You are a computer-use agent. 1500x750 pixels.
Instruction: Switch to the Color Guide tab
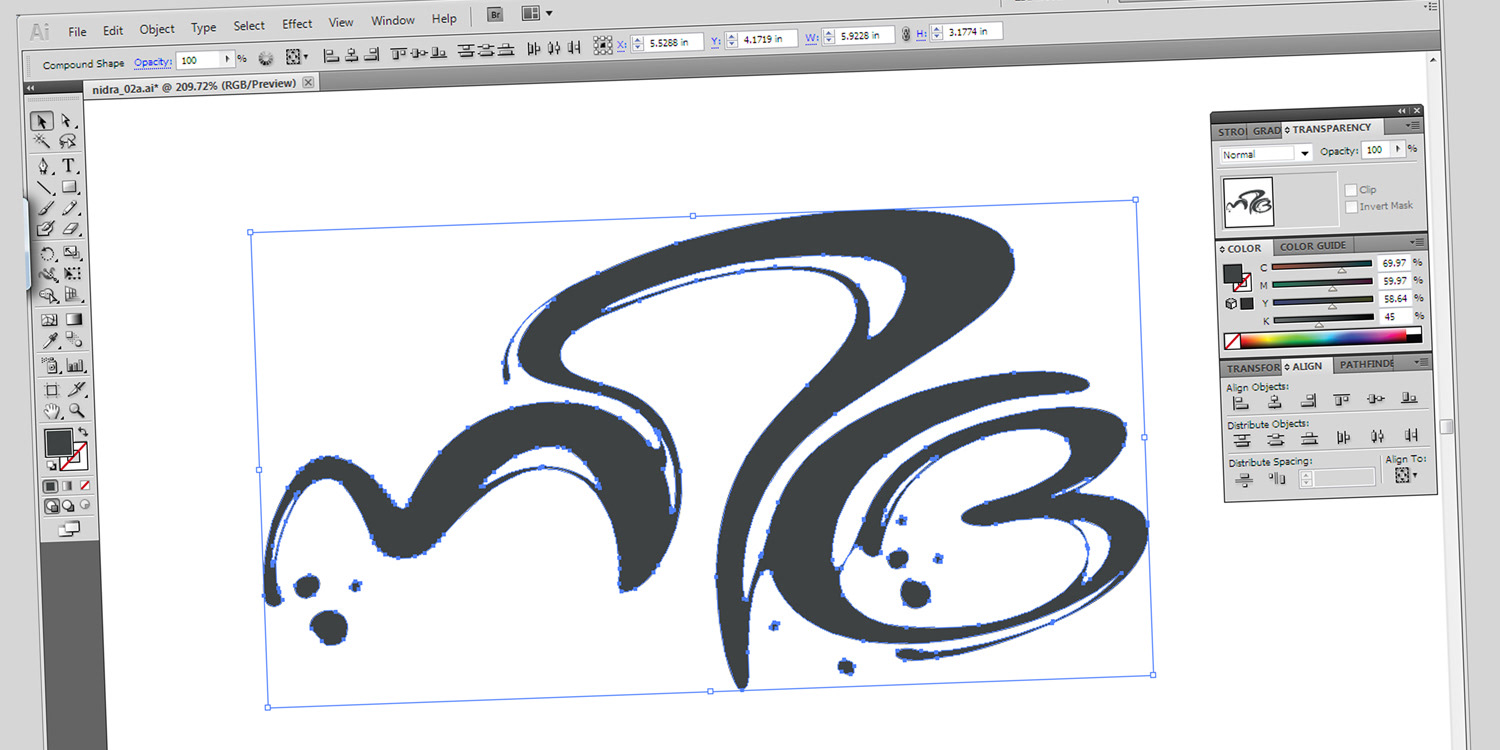(x=1313, y=246)
